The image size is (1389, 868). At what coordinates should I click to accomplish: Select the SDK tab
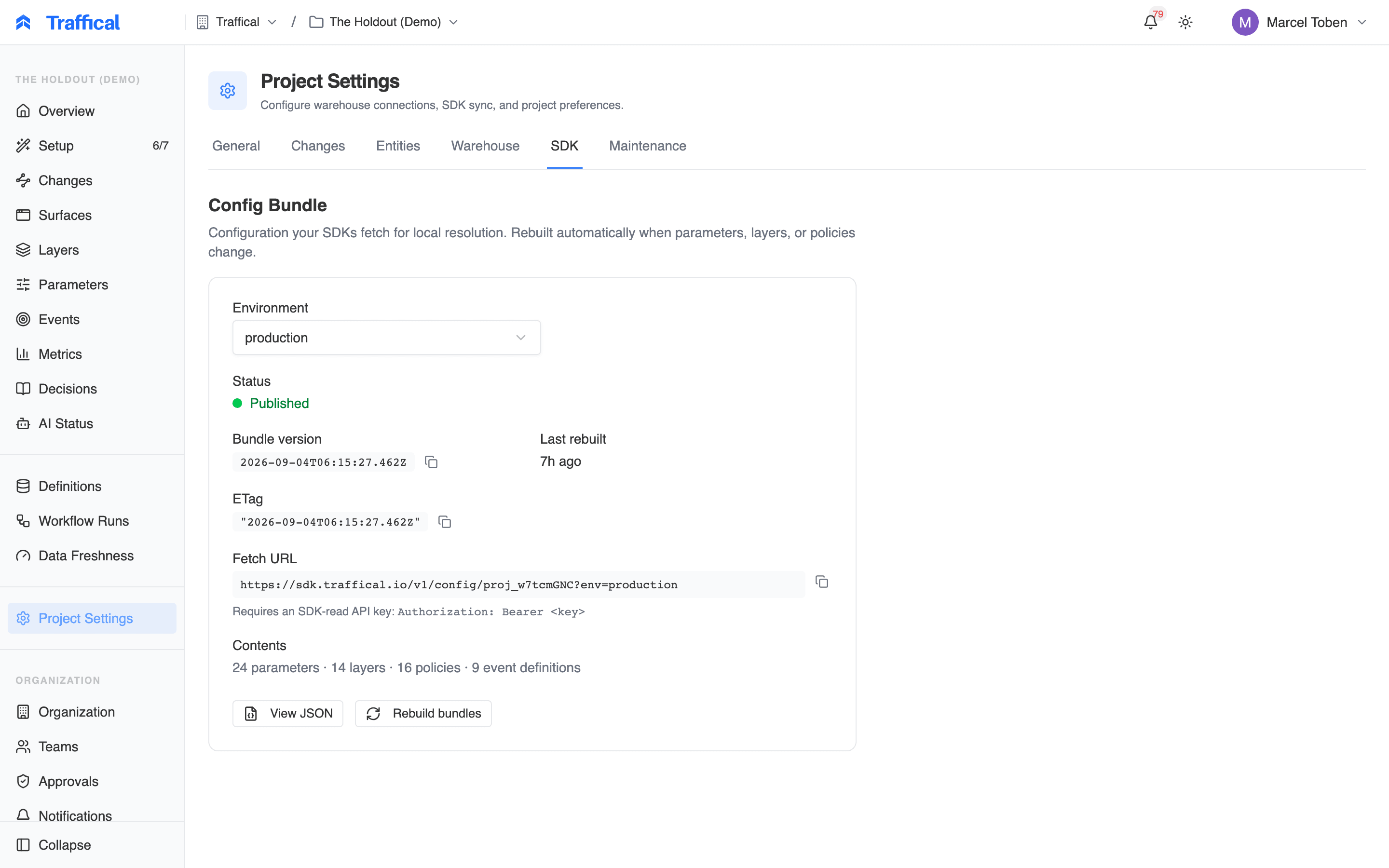(x=564, y=146)
